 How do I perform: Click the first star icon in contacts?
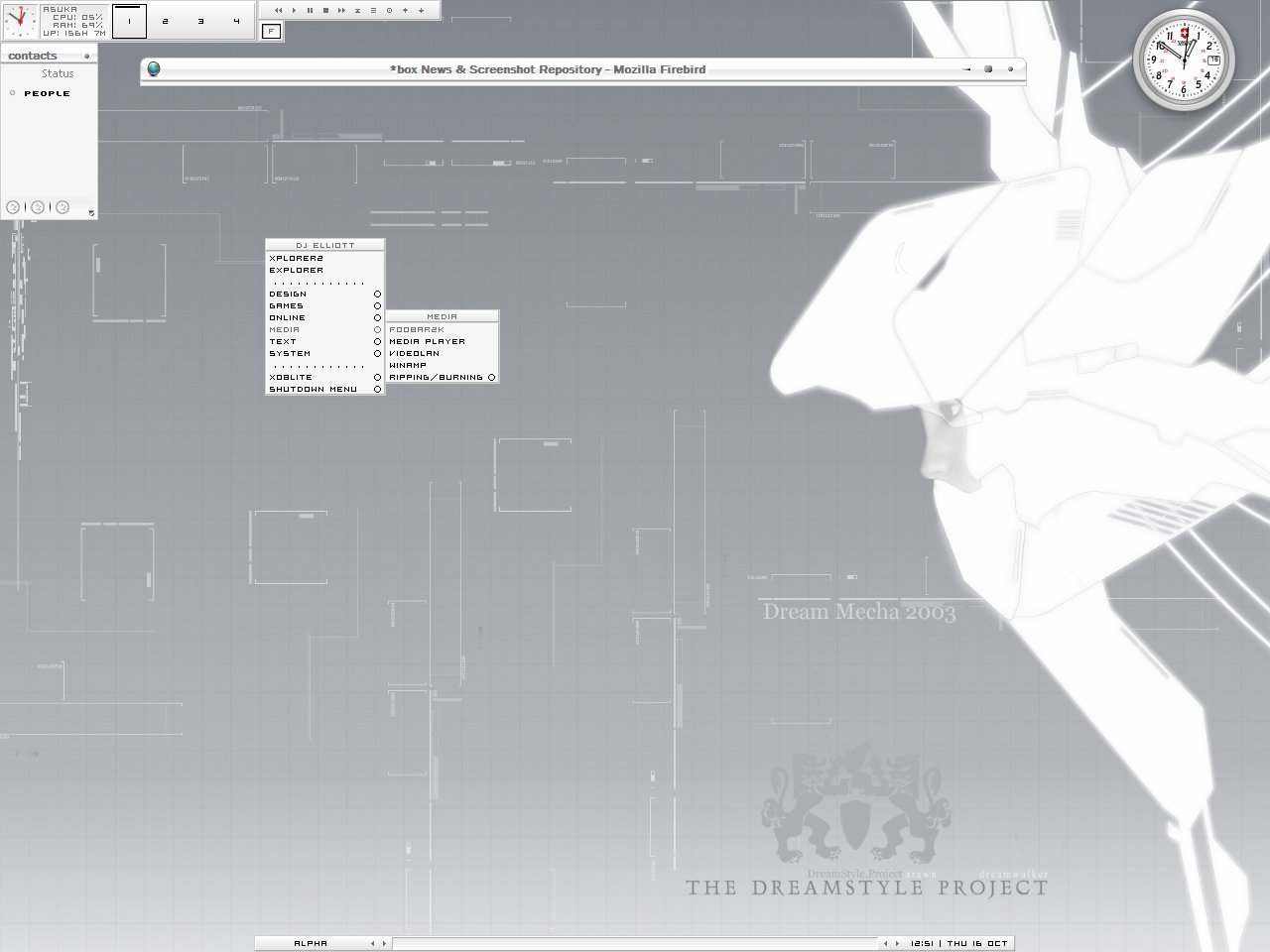13,207
